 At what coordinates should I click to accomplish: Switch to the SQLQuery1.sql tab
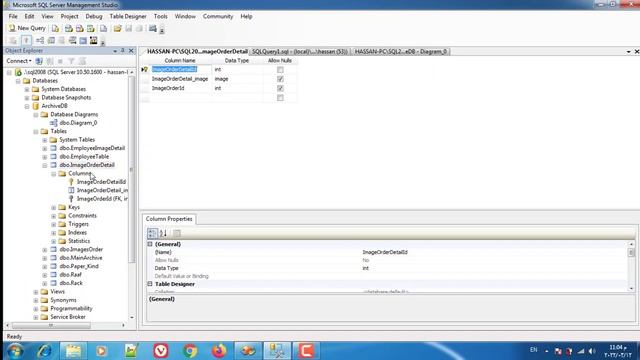point(300,51)
